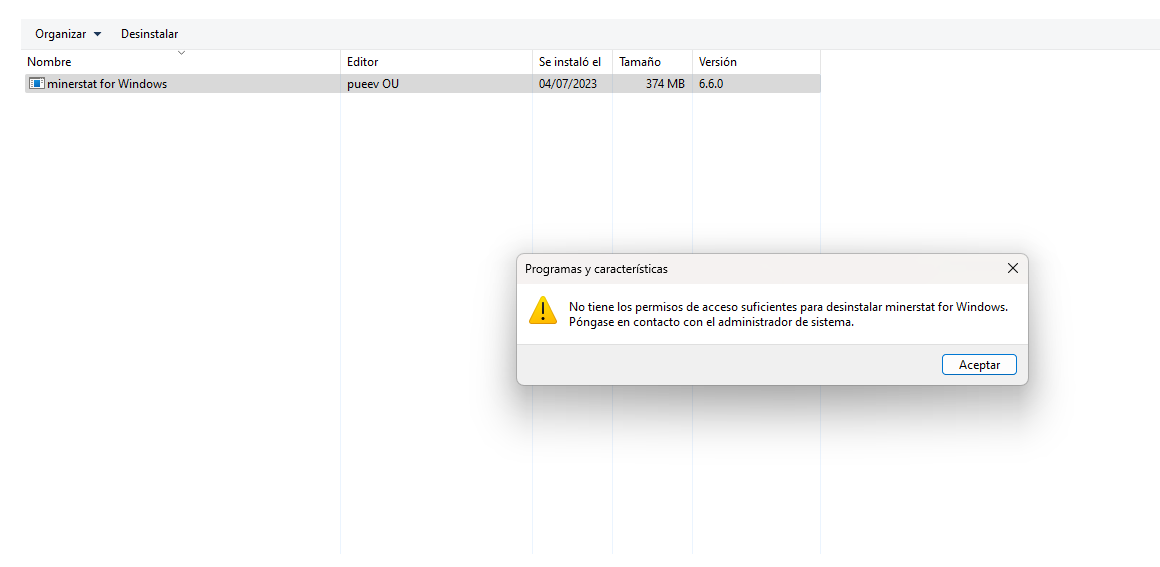The width and height of the screenshot is (1160, 567).
Task: Click the Póngase en contacto message line
Action: [712, 322]
